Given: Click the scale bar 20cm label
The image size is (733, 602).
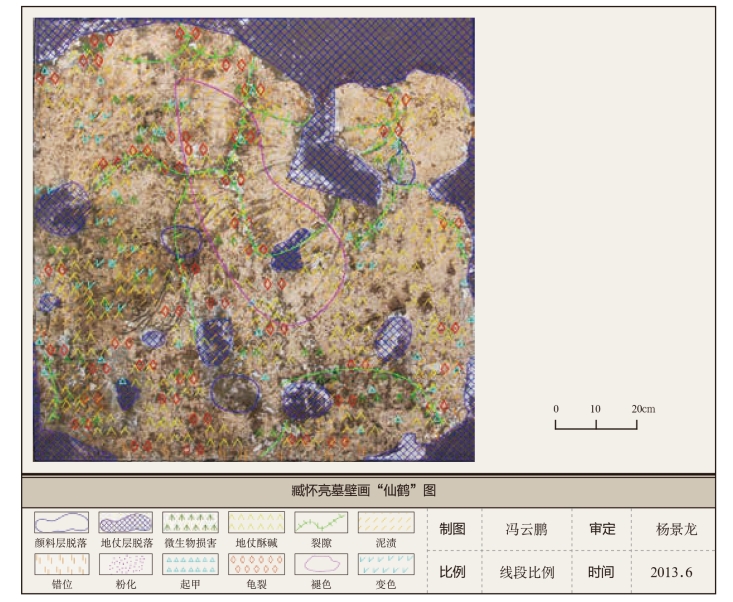Looking at the screenshot, I should tap(643, 409).
